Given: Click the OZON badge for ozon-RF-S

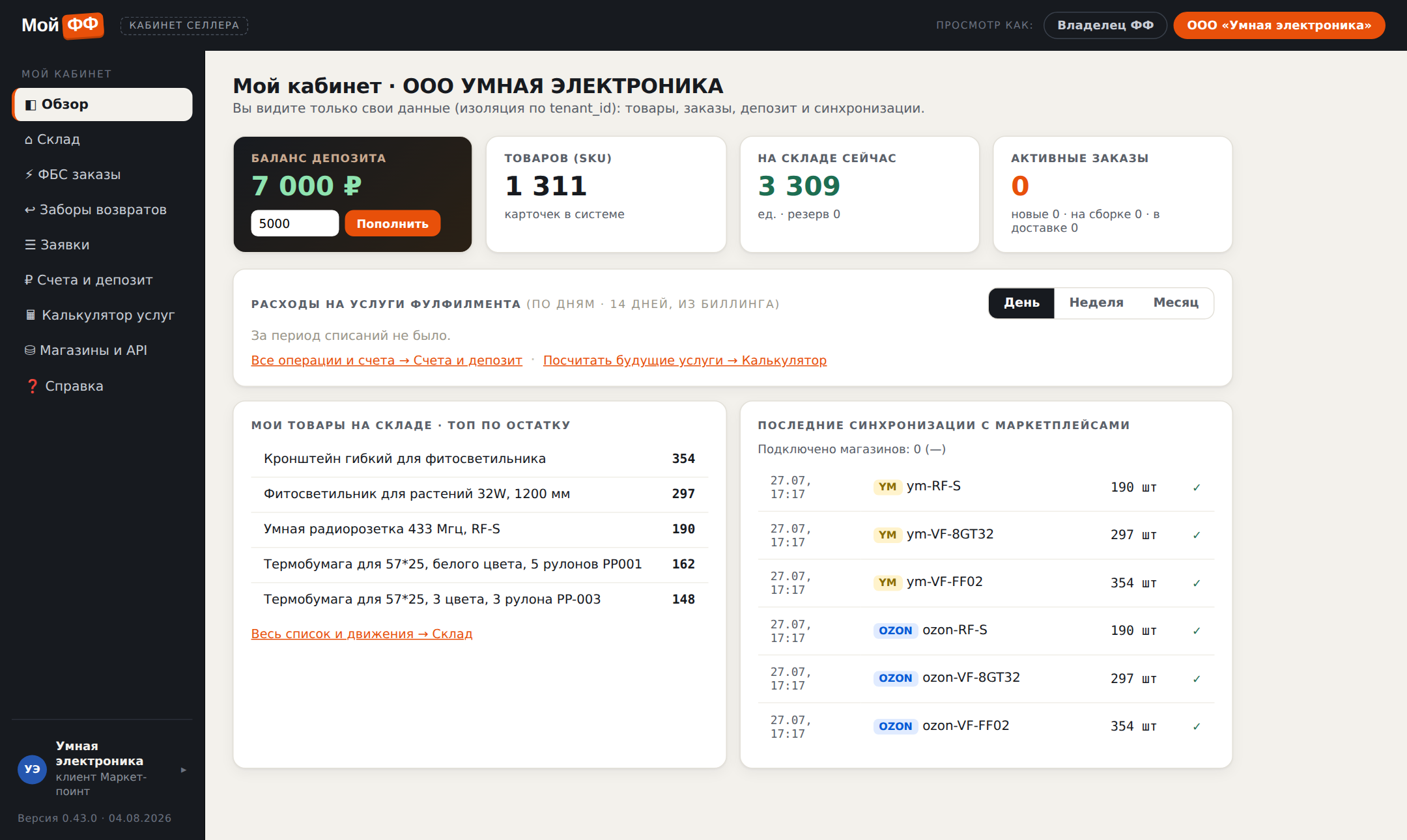Looking at the screenshot, I should [895, 630].
